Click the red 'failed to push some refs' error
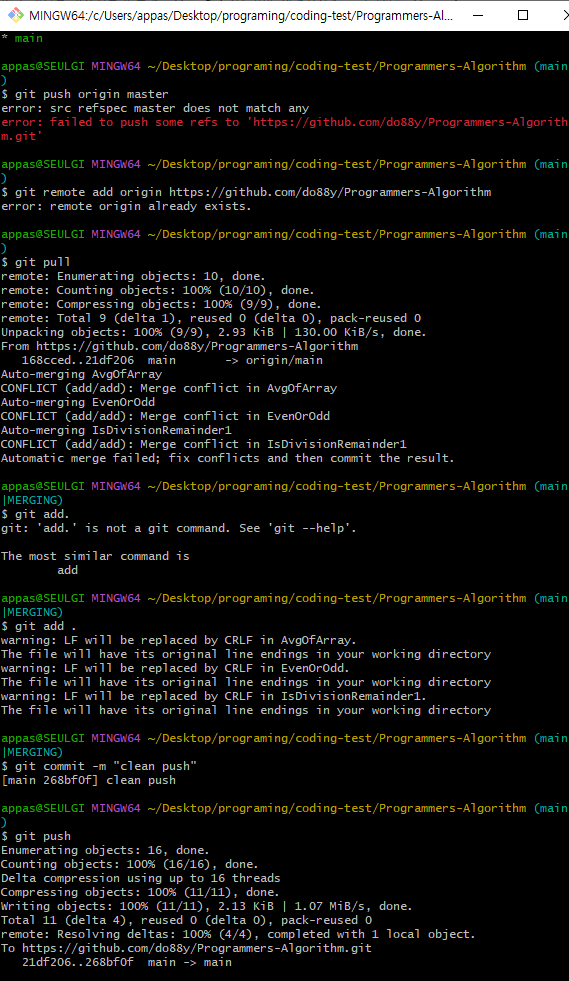Screen dimensions: 569x981 coord(284,129)
